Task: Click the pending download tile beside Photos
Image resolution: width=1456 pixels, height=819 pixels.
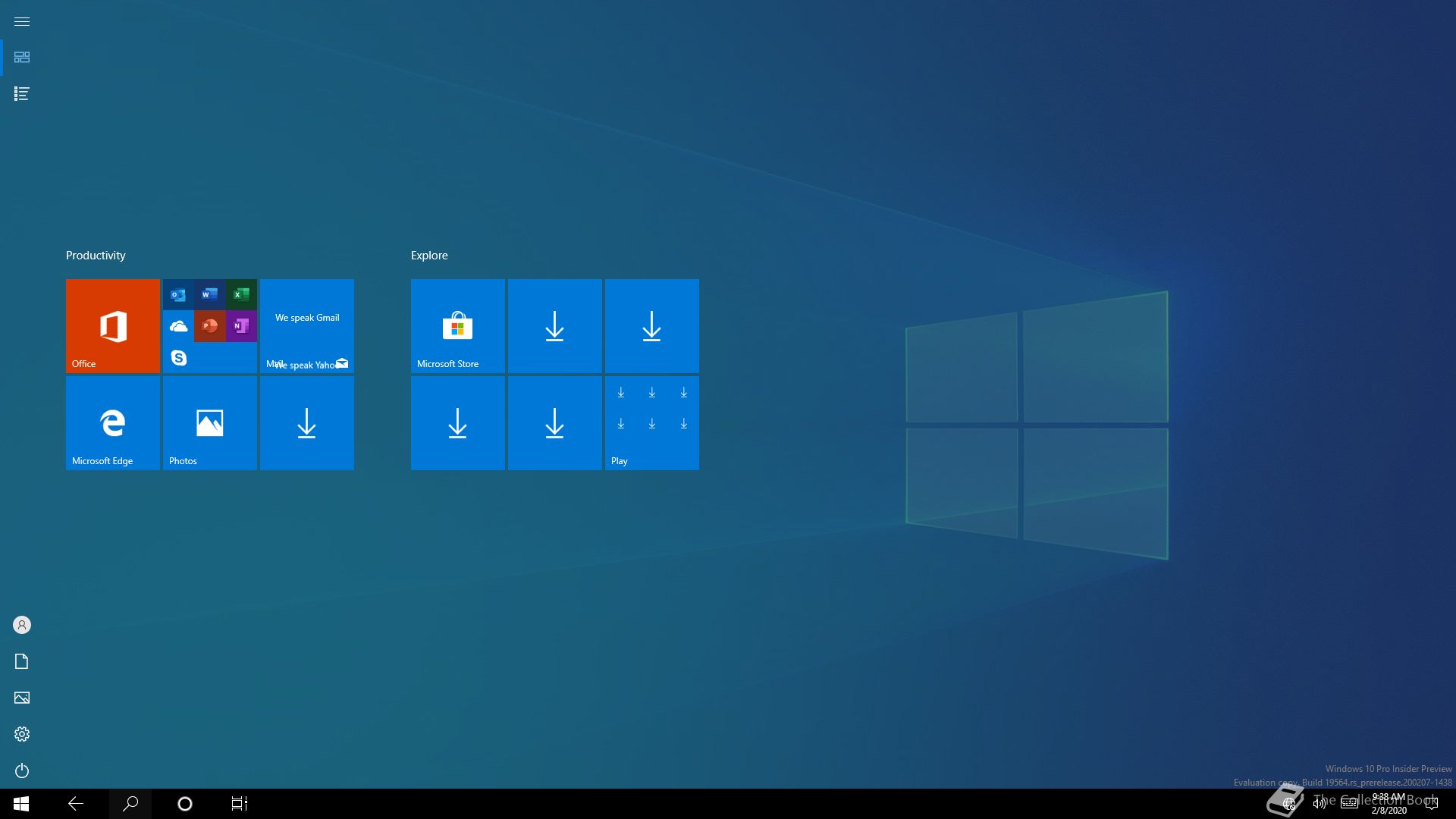Action: [x=307, y=423]
